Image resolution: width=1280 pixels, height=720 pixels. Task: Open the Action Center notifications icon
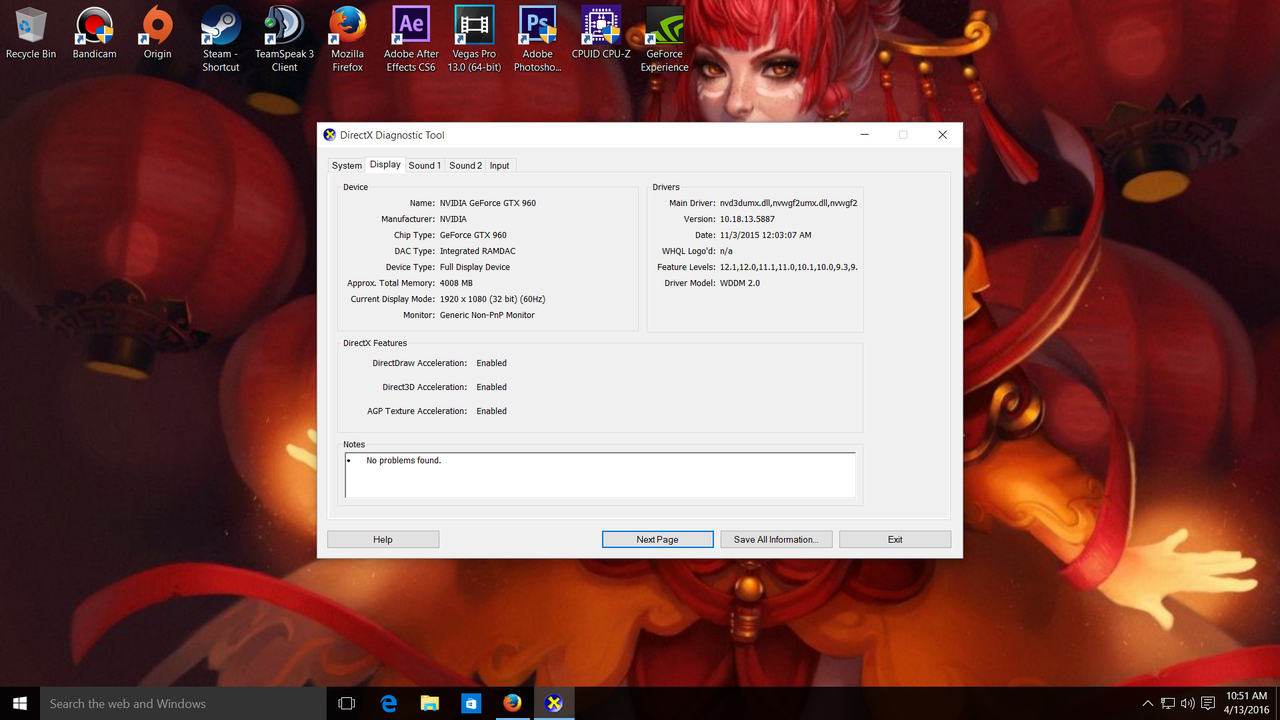(x=1208, y=703)
